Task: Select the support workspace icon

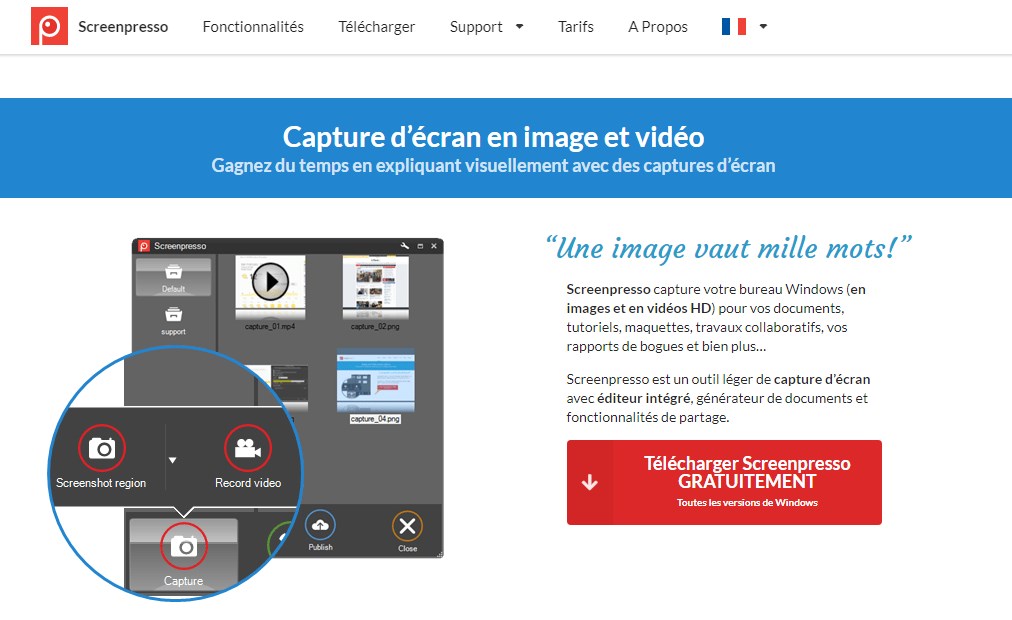Action: pyautogui.click(x=173, y=315)
